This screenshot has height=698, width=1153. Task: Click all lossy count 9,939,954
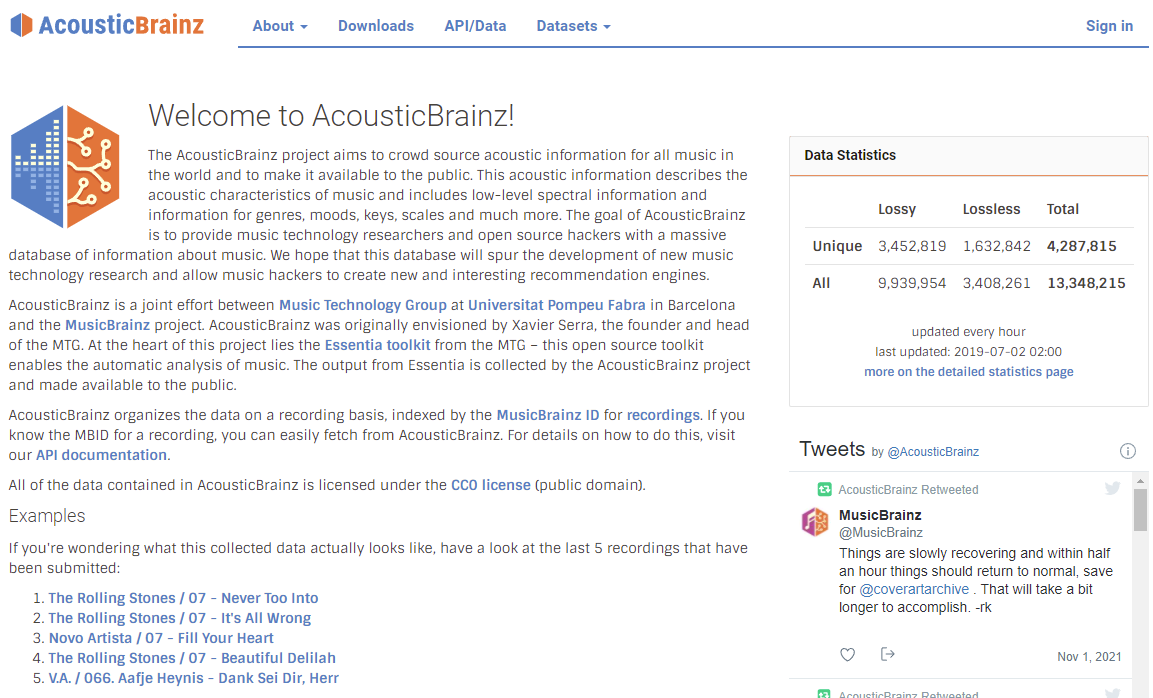point(912,282)
